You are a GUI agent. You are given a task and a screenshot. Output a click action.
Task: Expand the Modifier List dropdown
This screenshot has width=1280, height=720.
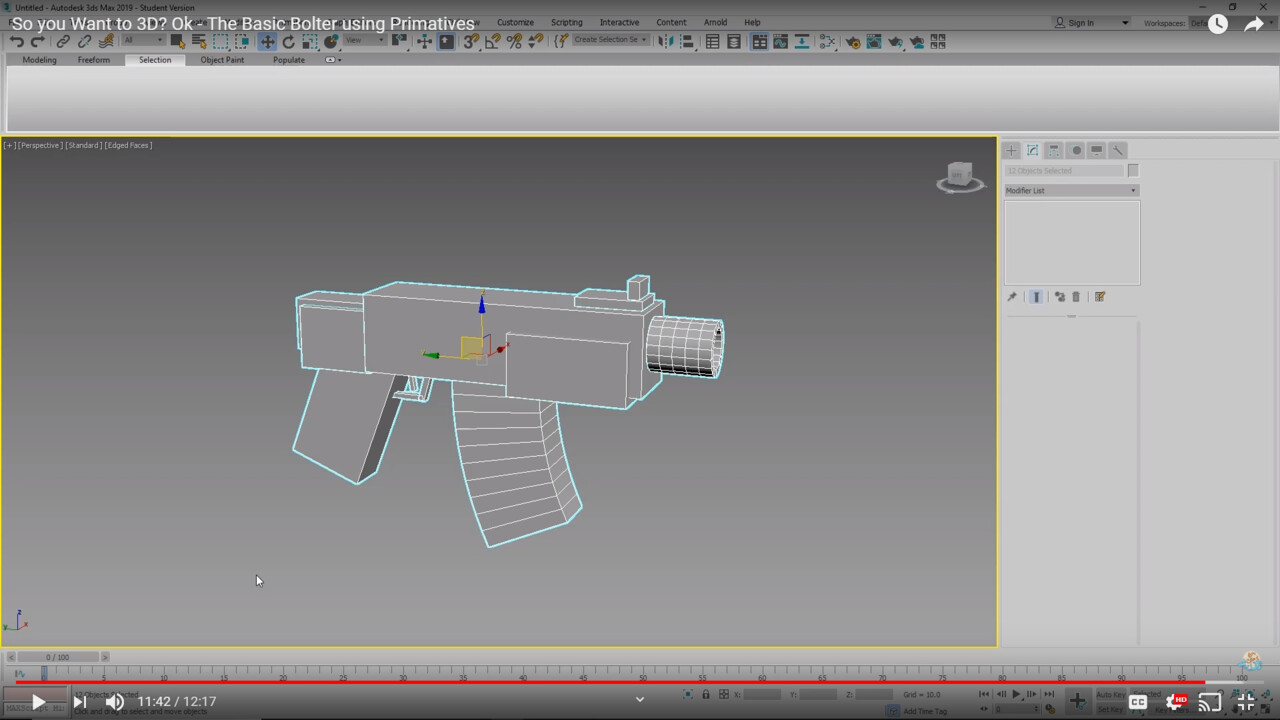[x=1071, y=190]
